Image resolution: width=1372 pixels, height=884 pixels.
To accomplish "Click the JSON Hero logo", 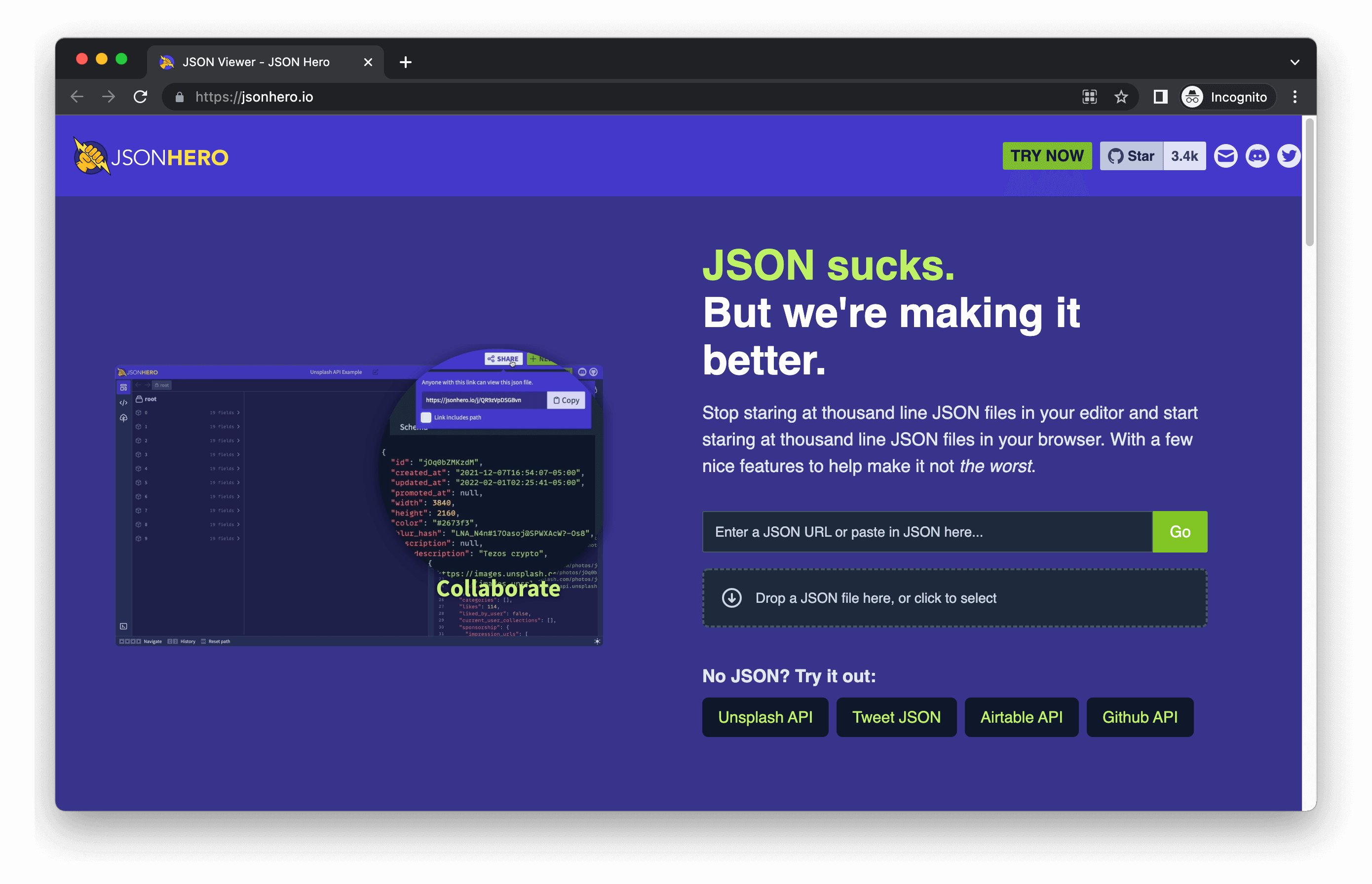I will coord(151,156).
